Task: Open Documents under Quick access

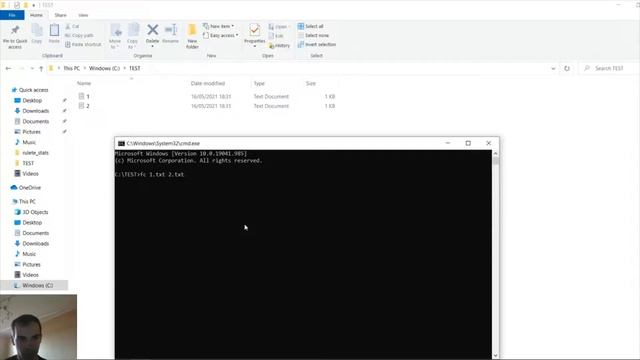Action: [36, 121]
